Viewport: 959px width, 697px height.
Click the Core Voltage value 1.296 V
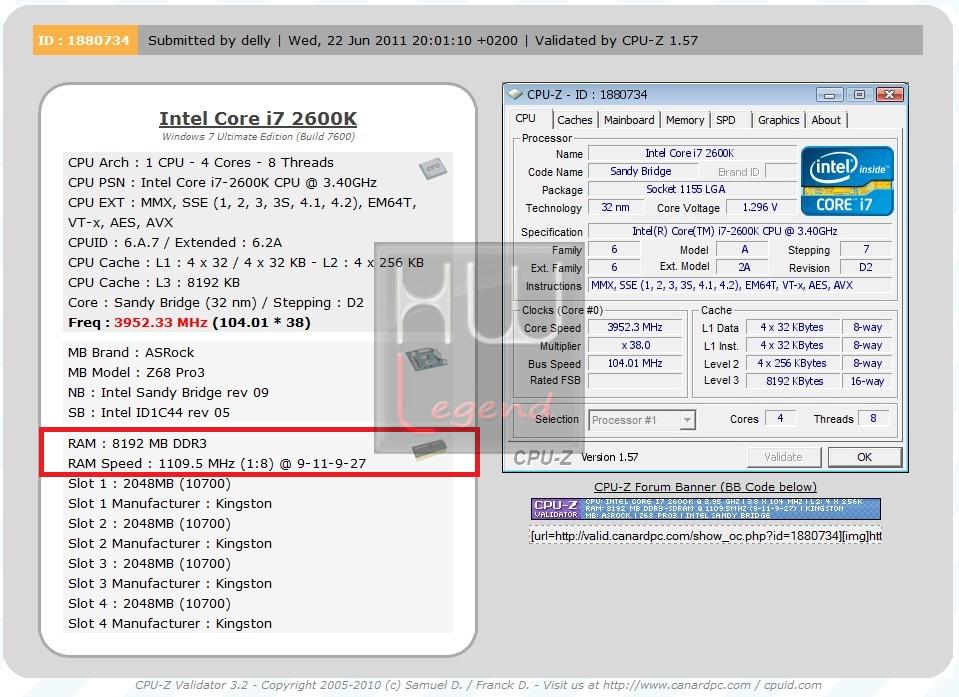pyautogui.click(x=760, y=207)
